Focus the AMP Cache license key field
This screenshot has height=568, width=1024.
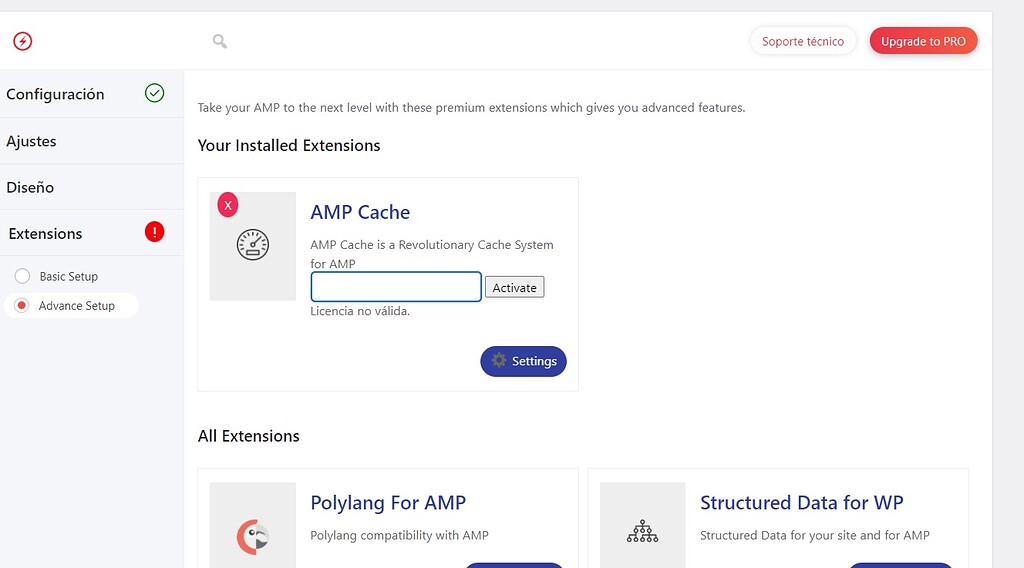(396, 287)
